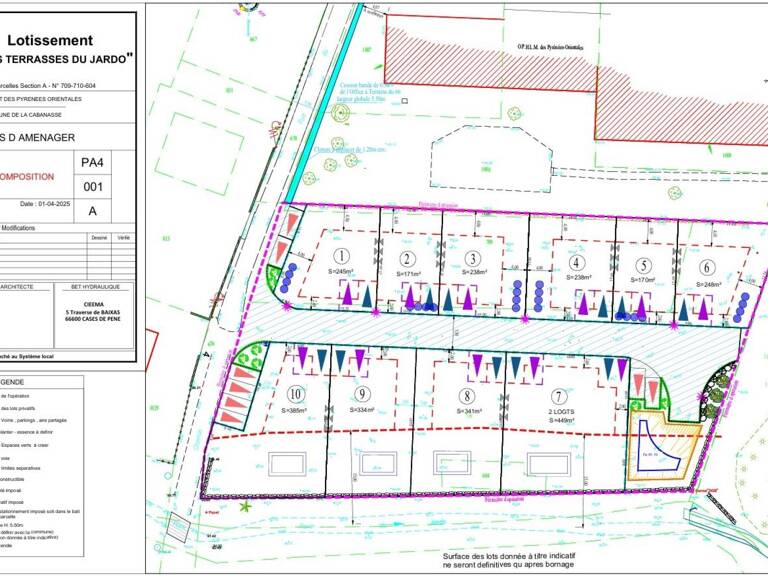Click the CIEEMA hydraulic office address block
Screen dimensions: 768x576
tap(94, 312)
